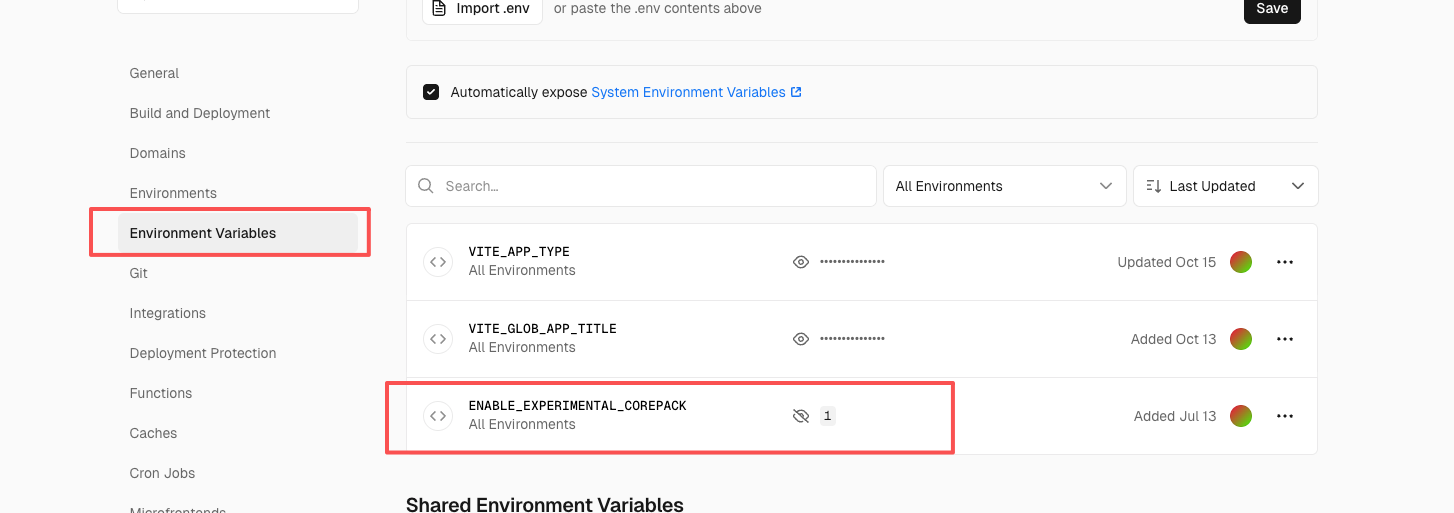Open the Functions settings page
This screenshot has height=513, width=1454.
tap(161, 393)
